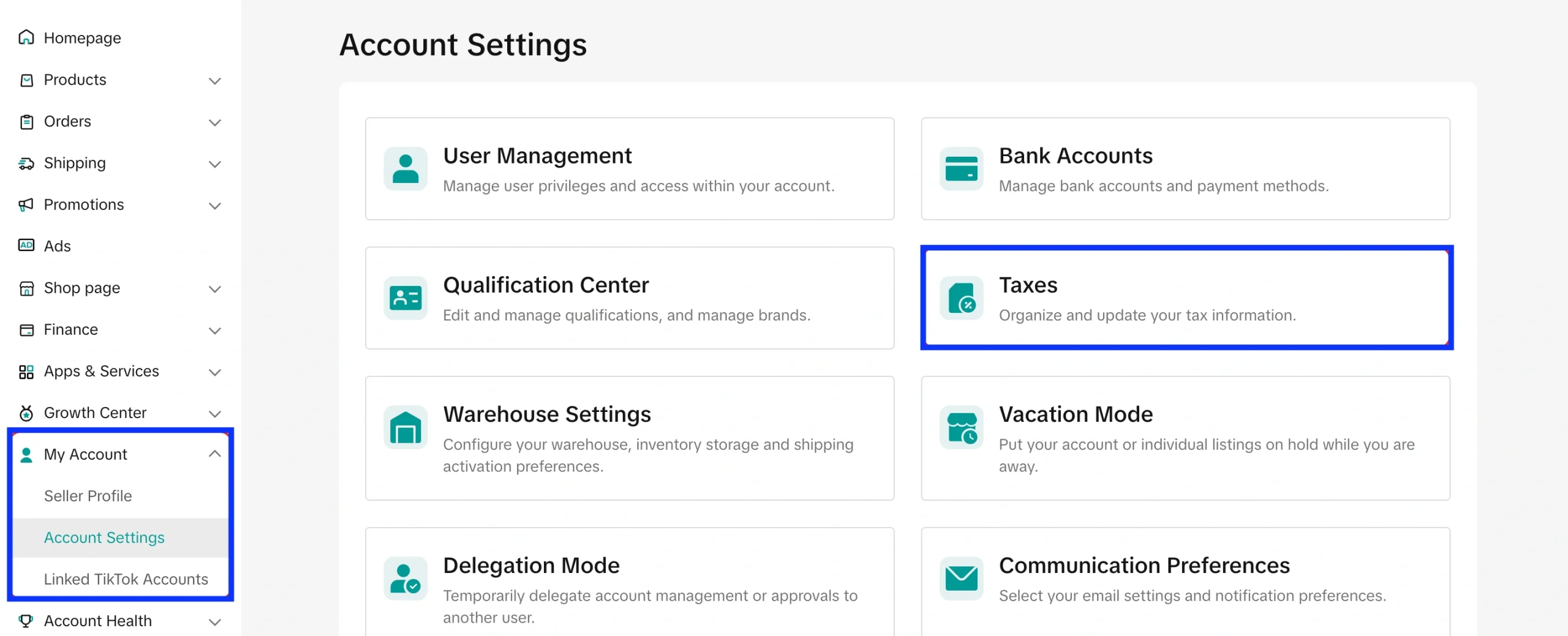This screenshot has height=636, width=1568.
Task: Click the Vacation Mode shop clock icon
Action: point(961,427)
